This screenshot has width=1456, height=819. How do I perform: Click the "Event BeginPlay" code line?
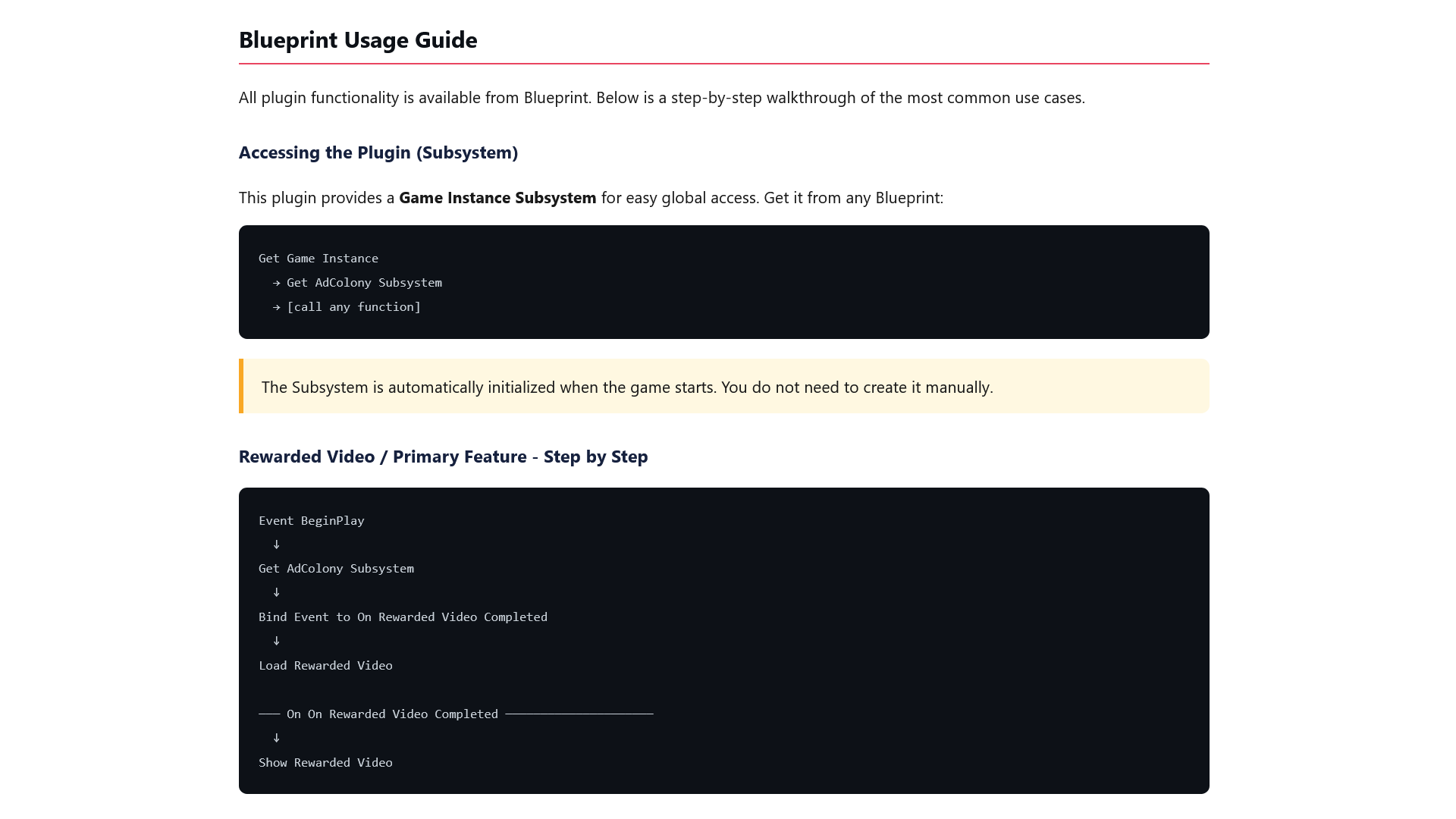click(x=312, y=521)
